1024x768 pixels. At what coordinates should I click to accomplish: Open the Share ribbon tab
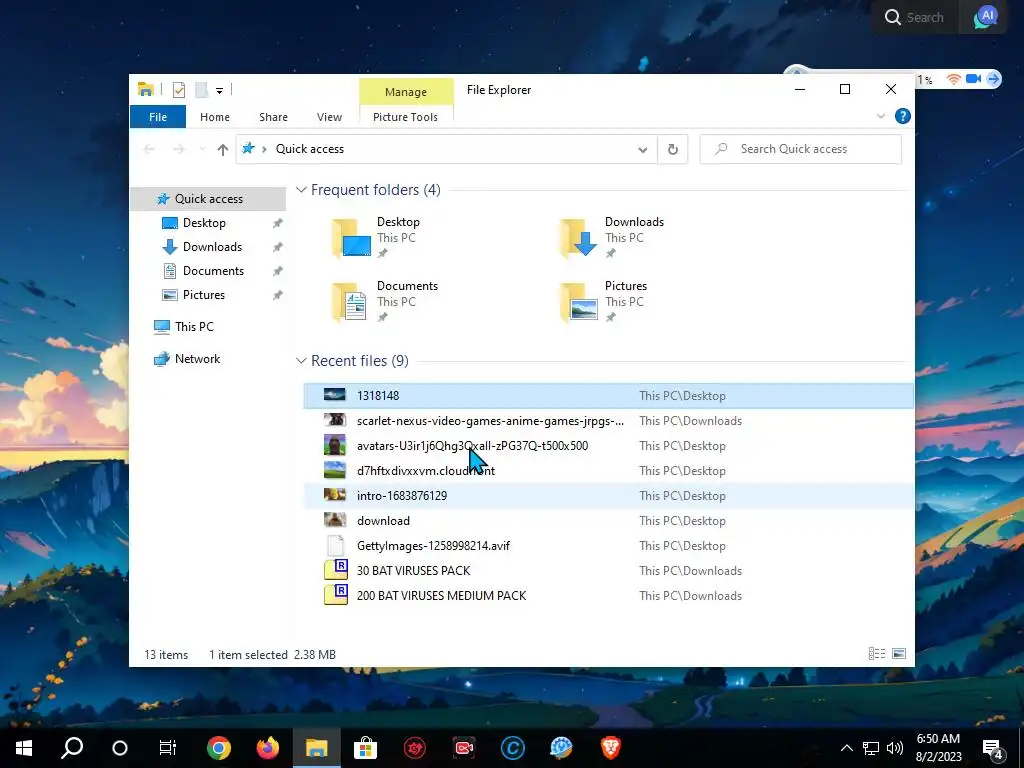273,117
